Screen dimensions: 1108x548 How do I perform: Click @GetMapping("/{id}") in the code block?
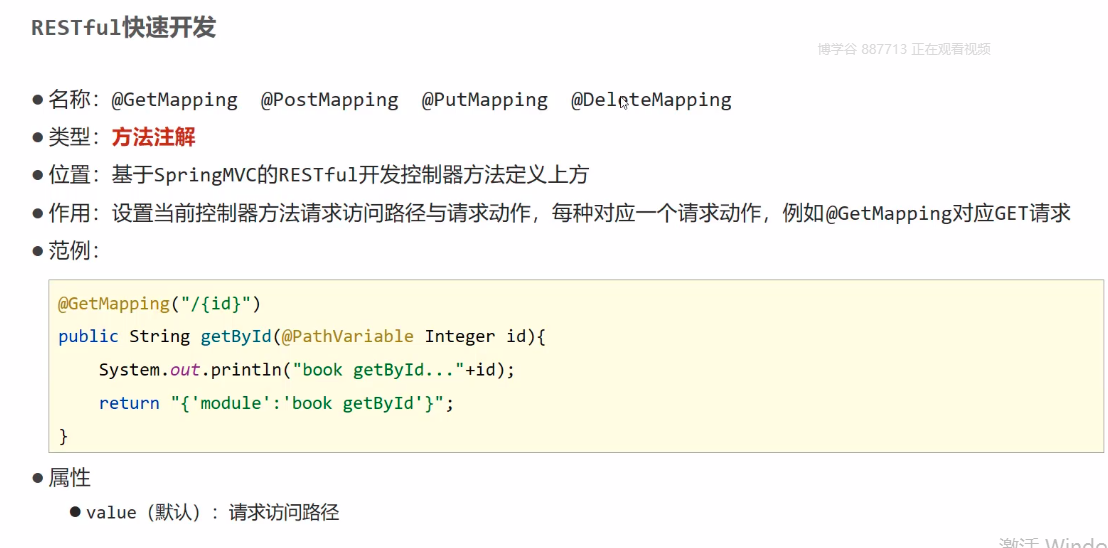click(x=159, y=303)
